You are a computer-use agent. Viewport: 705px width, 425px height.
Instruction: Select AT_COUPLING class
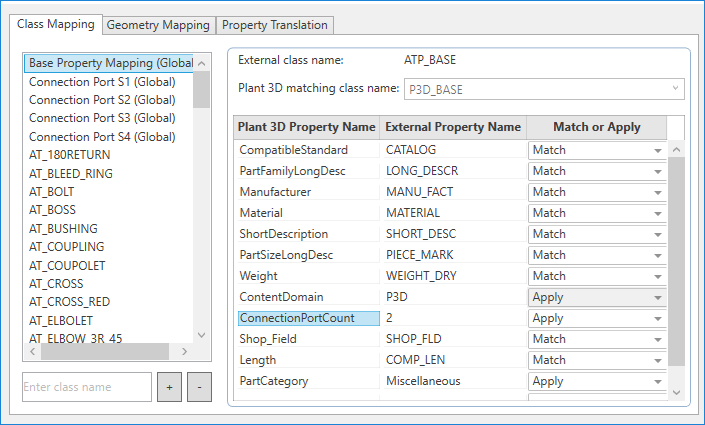[109, 246]
